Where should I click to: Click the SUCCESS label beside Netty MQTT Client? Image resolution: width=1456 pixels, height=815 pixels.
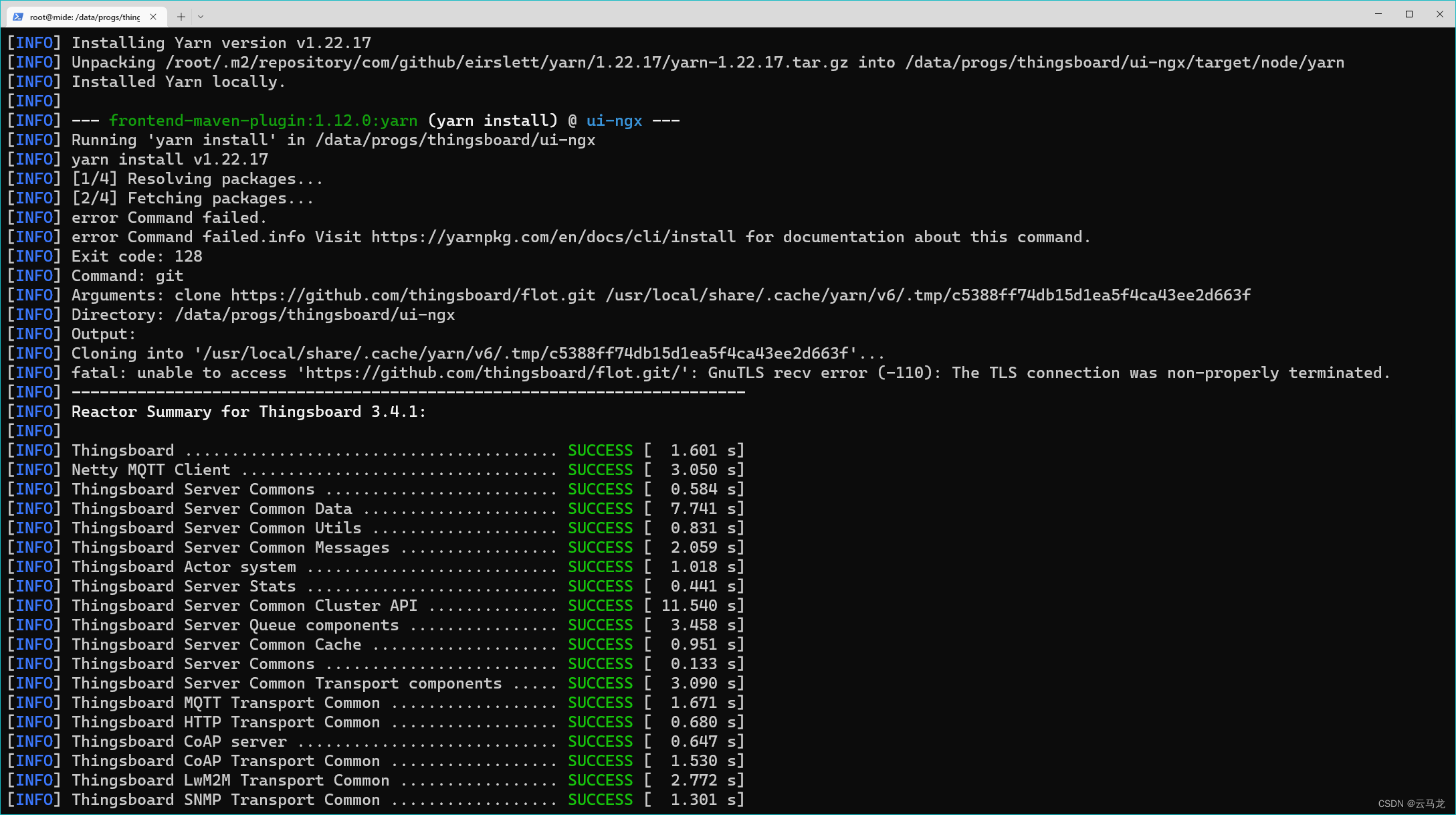(x=599, y=469)
